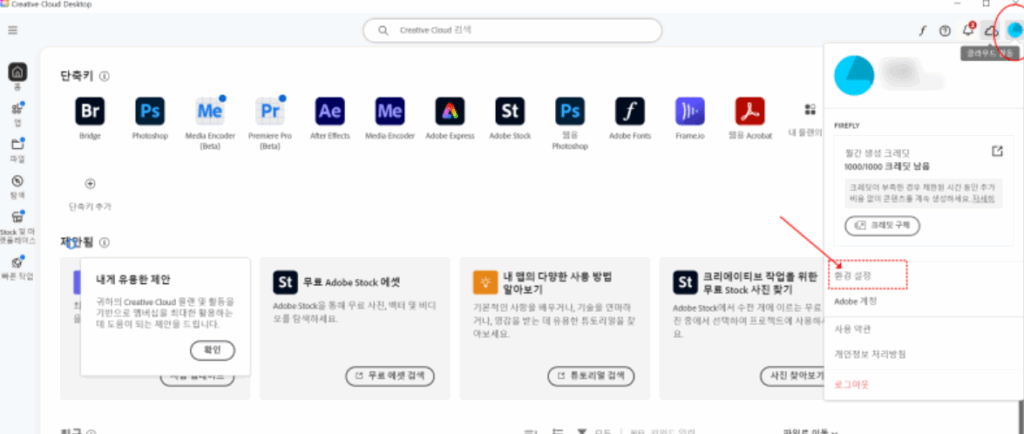This screenshot has width=1024, height=434.
Task: Open the notifications bell icon
Action: coord(968,30)
